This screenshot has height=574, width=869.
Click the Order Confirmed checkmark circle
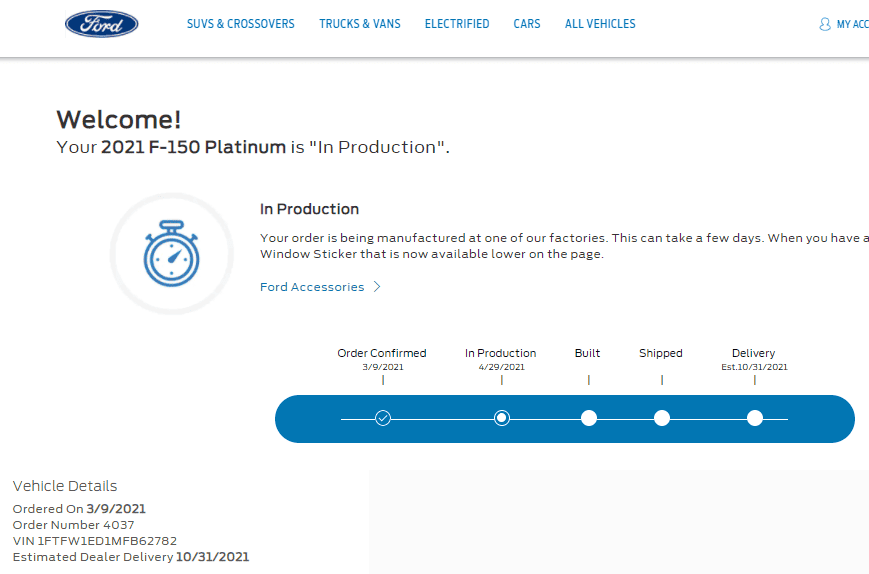383,418
